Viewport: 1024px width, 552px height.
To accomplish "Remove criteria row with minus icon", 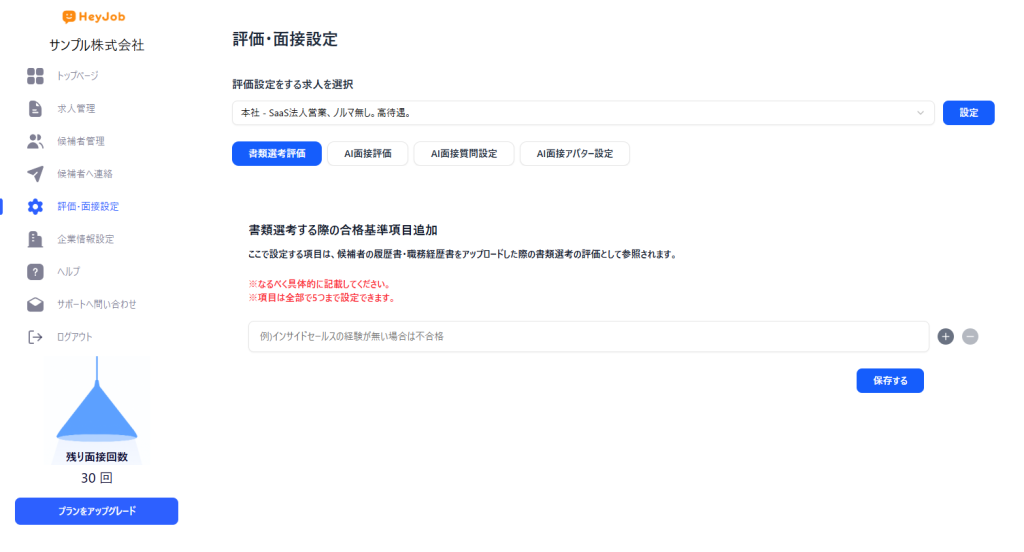I will tap(970, 337).
